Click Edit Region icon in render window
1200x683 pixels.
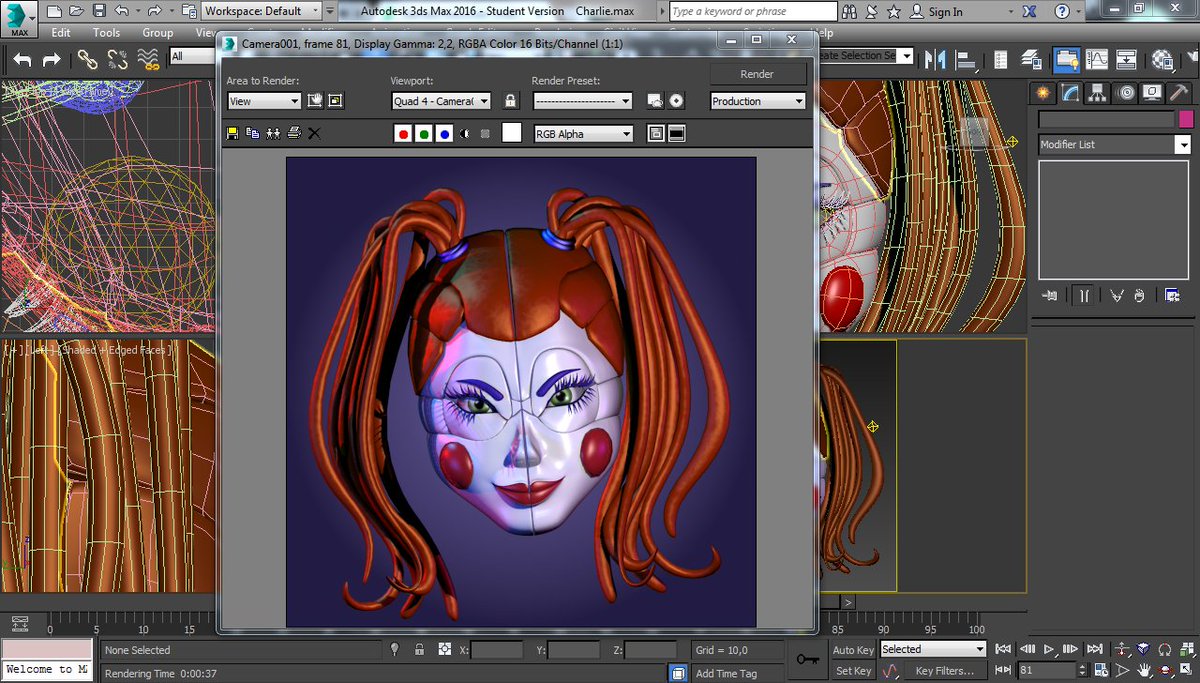[x=315, y=101]
